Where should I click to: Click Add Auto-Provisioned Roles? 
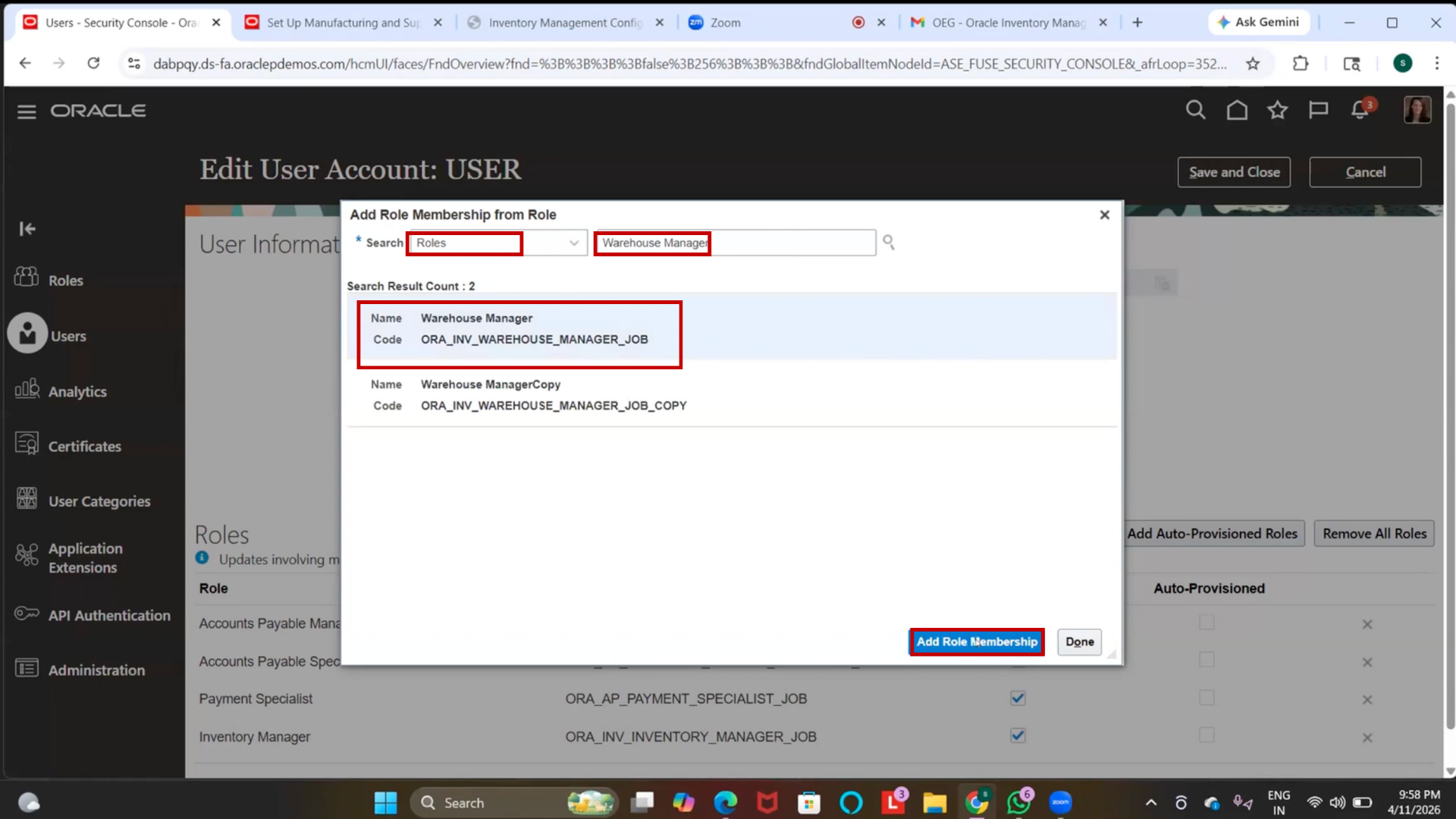(1212, 533)
